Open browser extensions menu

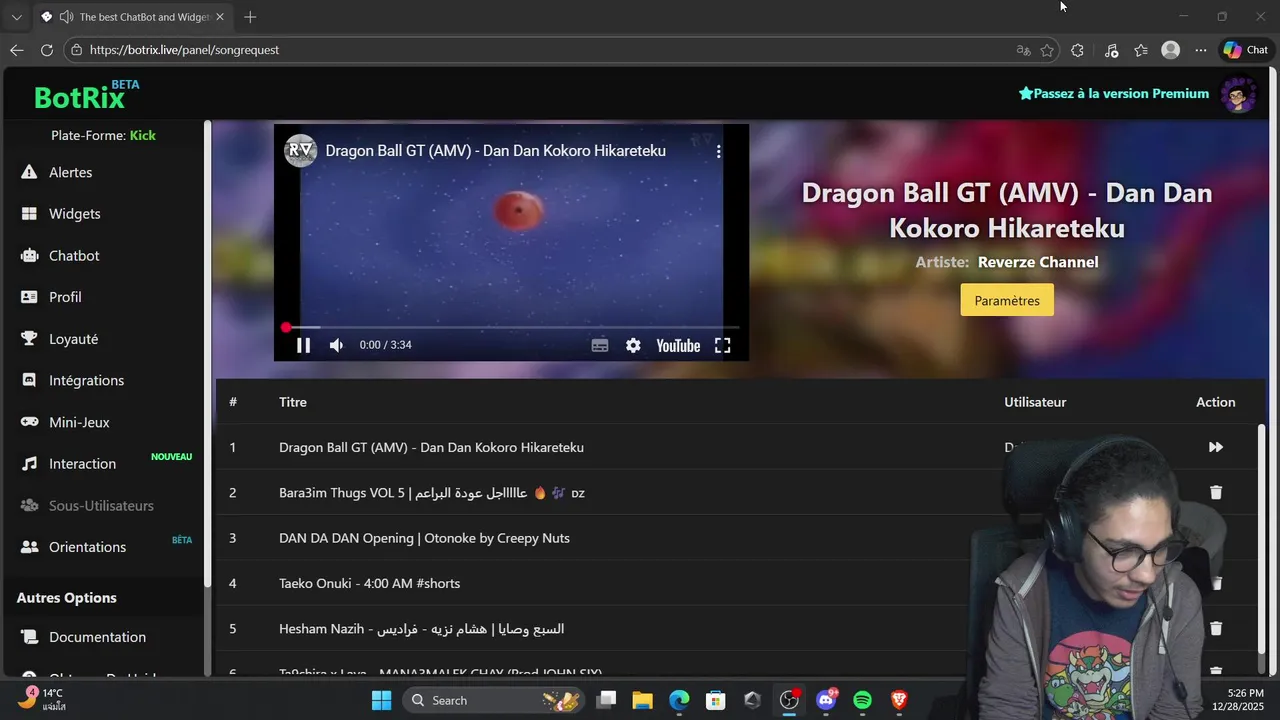(1077, 50)
